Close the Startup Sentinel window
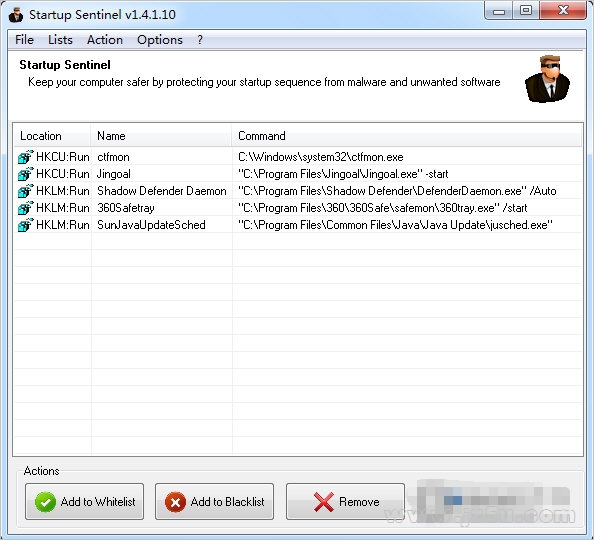The image size is (594, 540). pos(563,10)
